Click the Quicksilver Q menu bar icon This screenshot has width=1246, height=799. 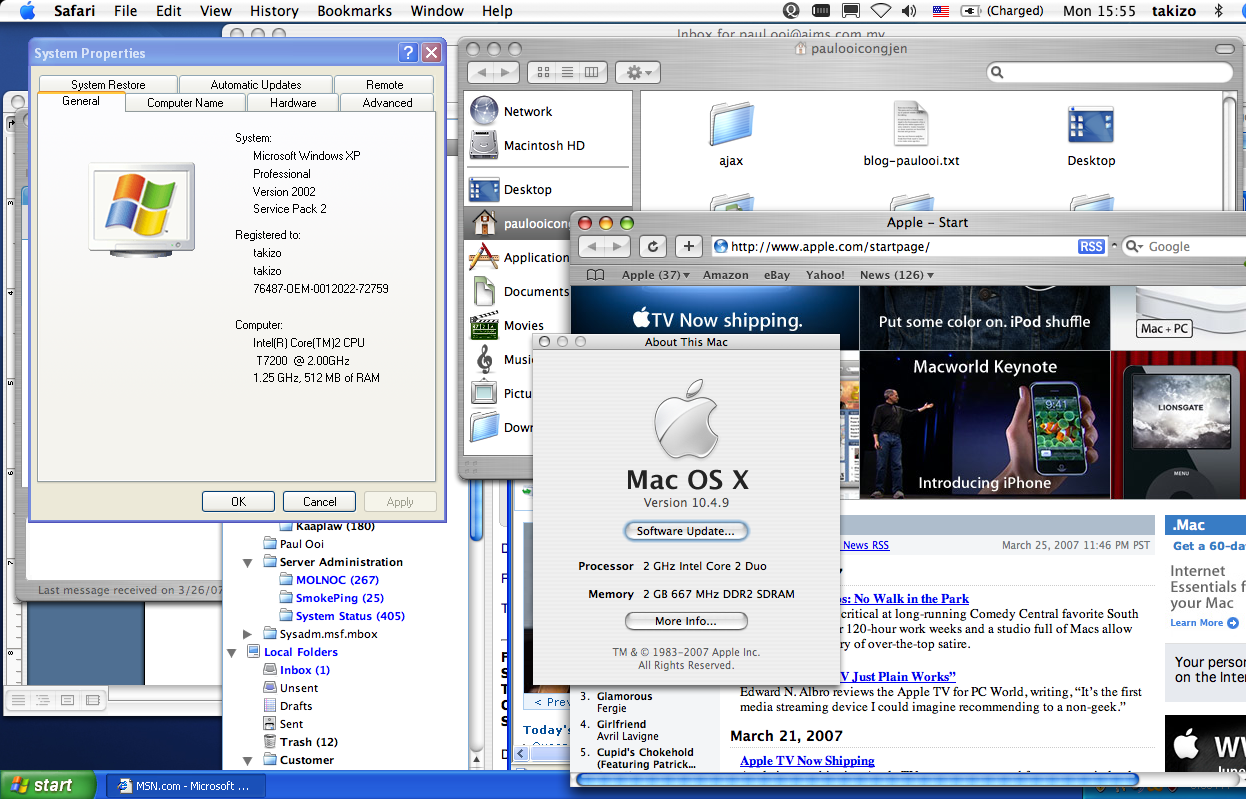[x=791, y=11]
